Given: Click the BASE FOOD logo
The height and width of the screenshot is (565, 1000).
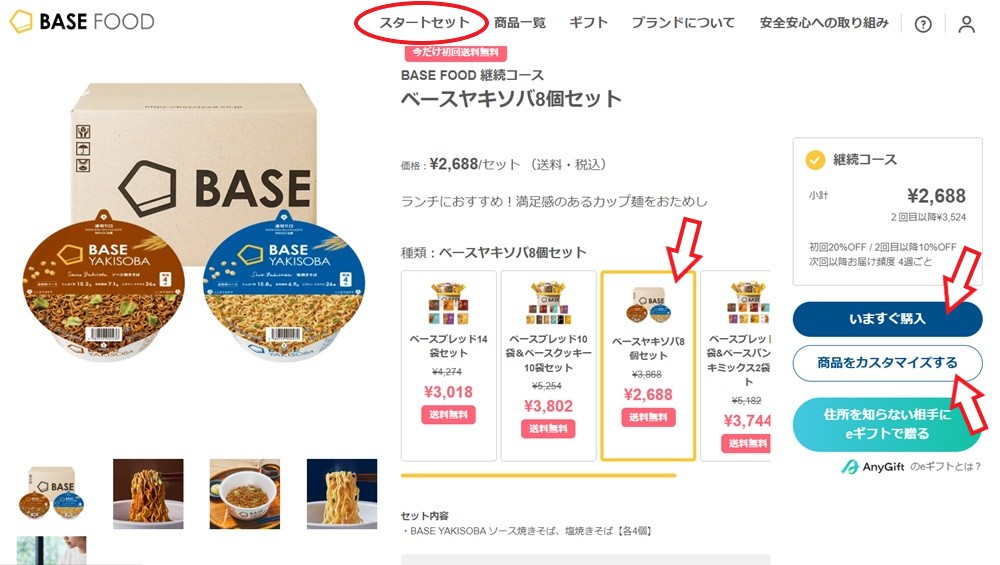Looking at the screenshot, I should [82, 22].
